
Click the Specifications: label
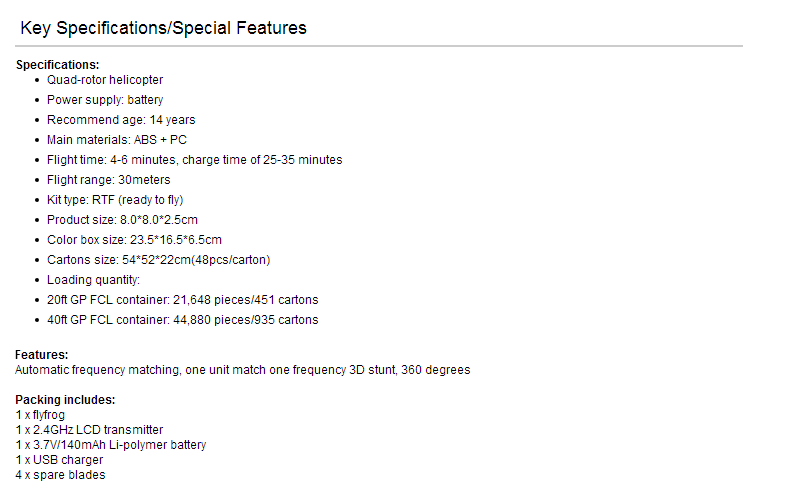57,65
